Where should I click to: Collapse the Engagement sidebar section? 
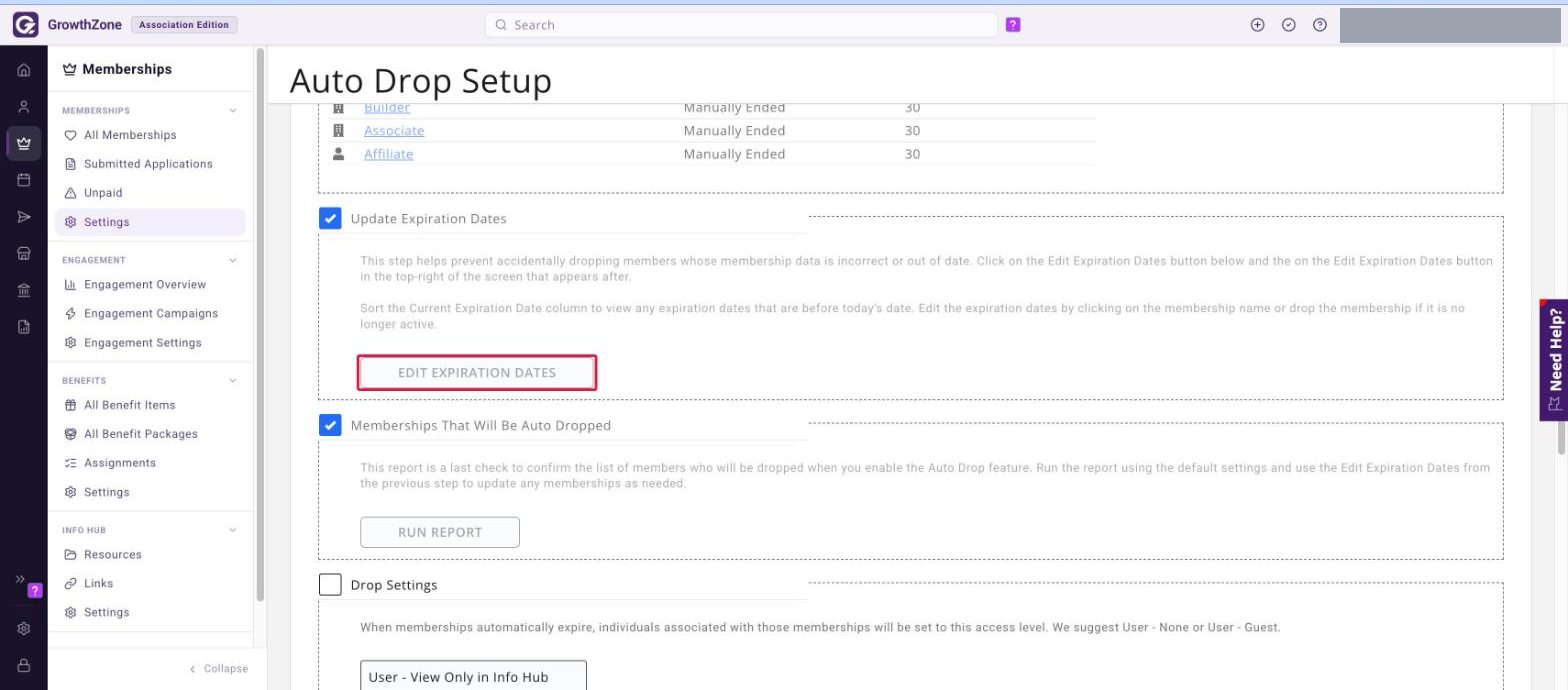pyautogui.click(x=233, y=260)
